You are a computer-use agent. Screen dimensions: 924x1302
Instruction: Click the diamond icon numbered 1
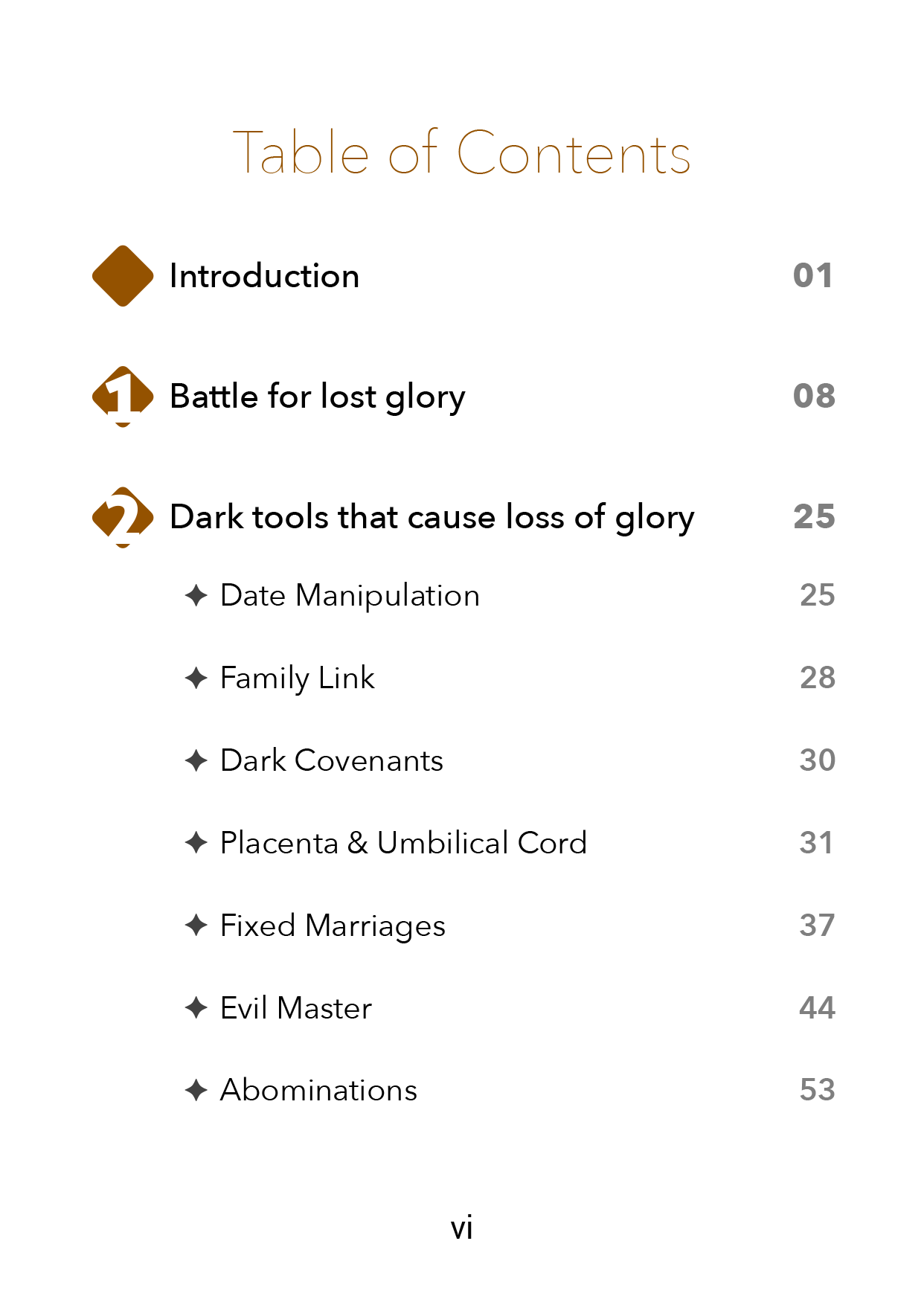123,397
